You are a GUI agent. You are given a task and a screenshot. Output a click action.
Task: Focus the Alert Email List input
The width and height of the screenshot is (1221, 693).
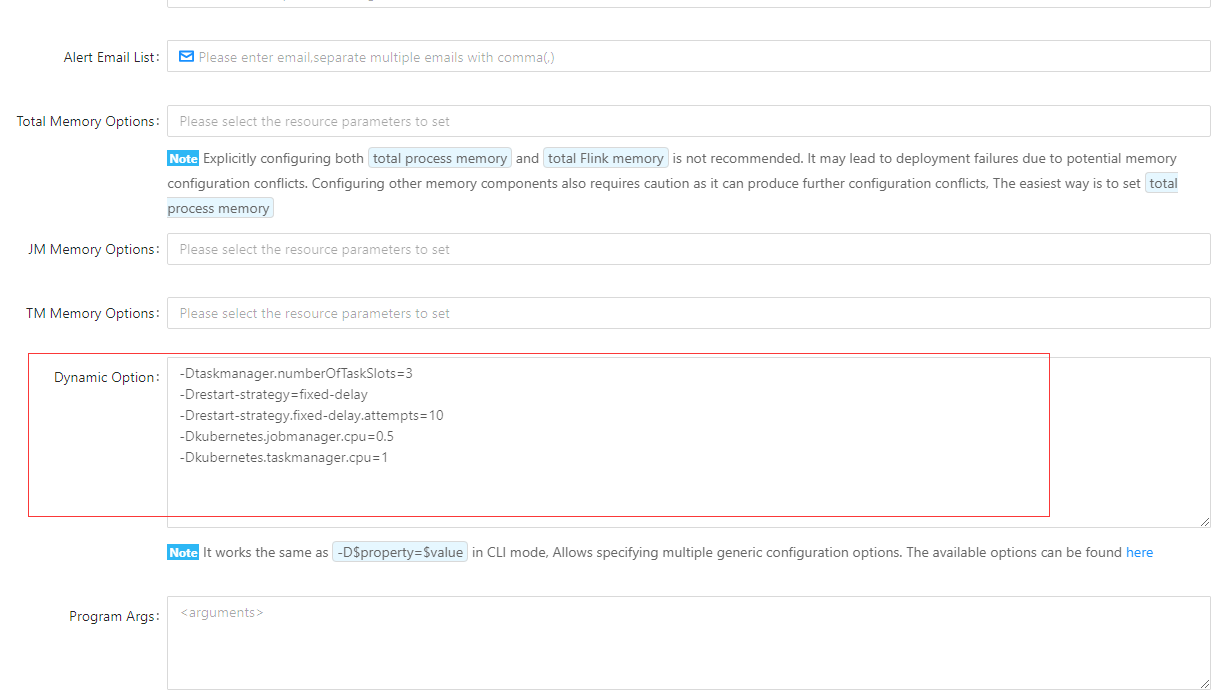[690, 57]
